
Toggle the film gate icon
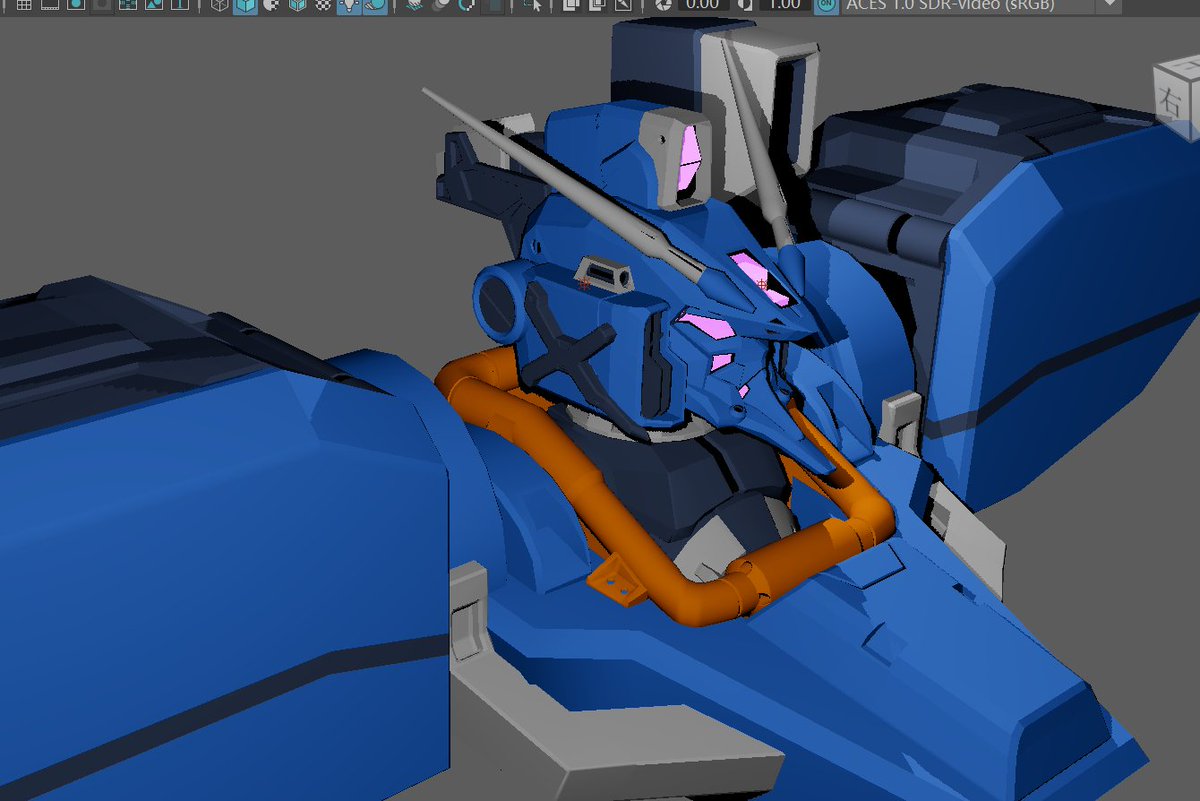coord(50,5)
